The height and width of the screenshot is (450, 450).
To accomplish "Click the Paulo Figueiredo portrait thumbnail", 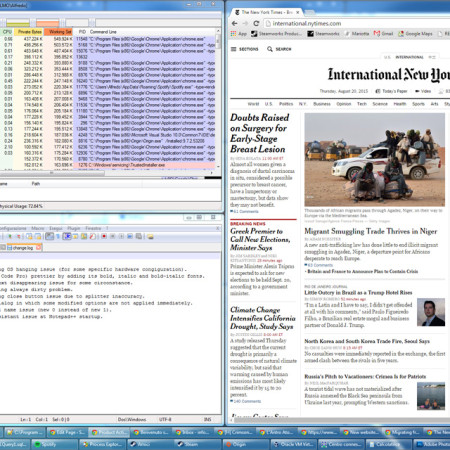I will coord(431,312).
